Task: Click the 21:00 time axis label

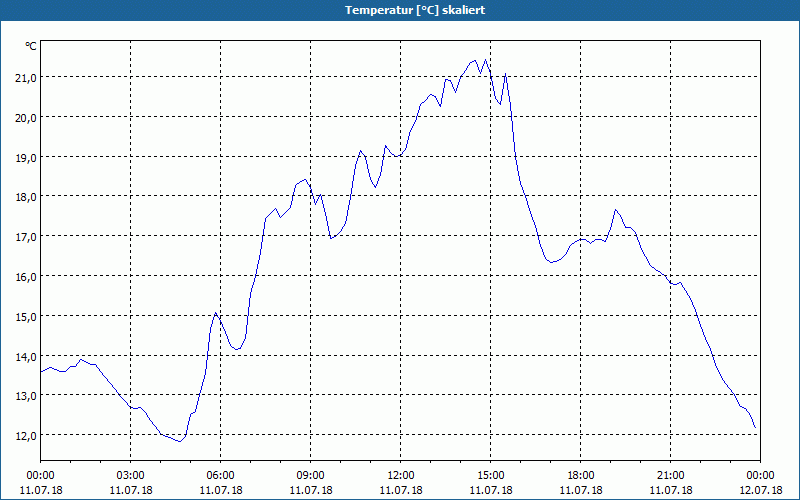Action: 670,476
